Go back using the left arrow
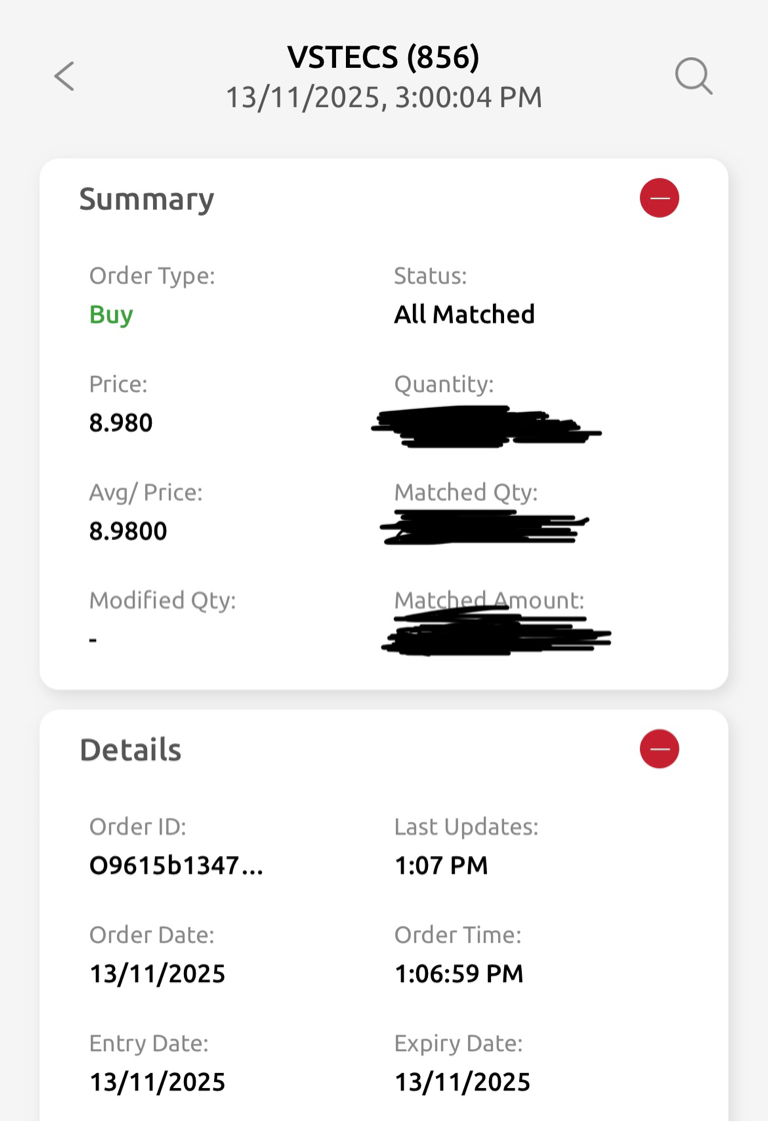The image size is (768, 1122). click(x=65, y=76)
